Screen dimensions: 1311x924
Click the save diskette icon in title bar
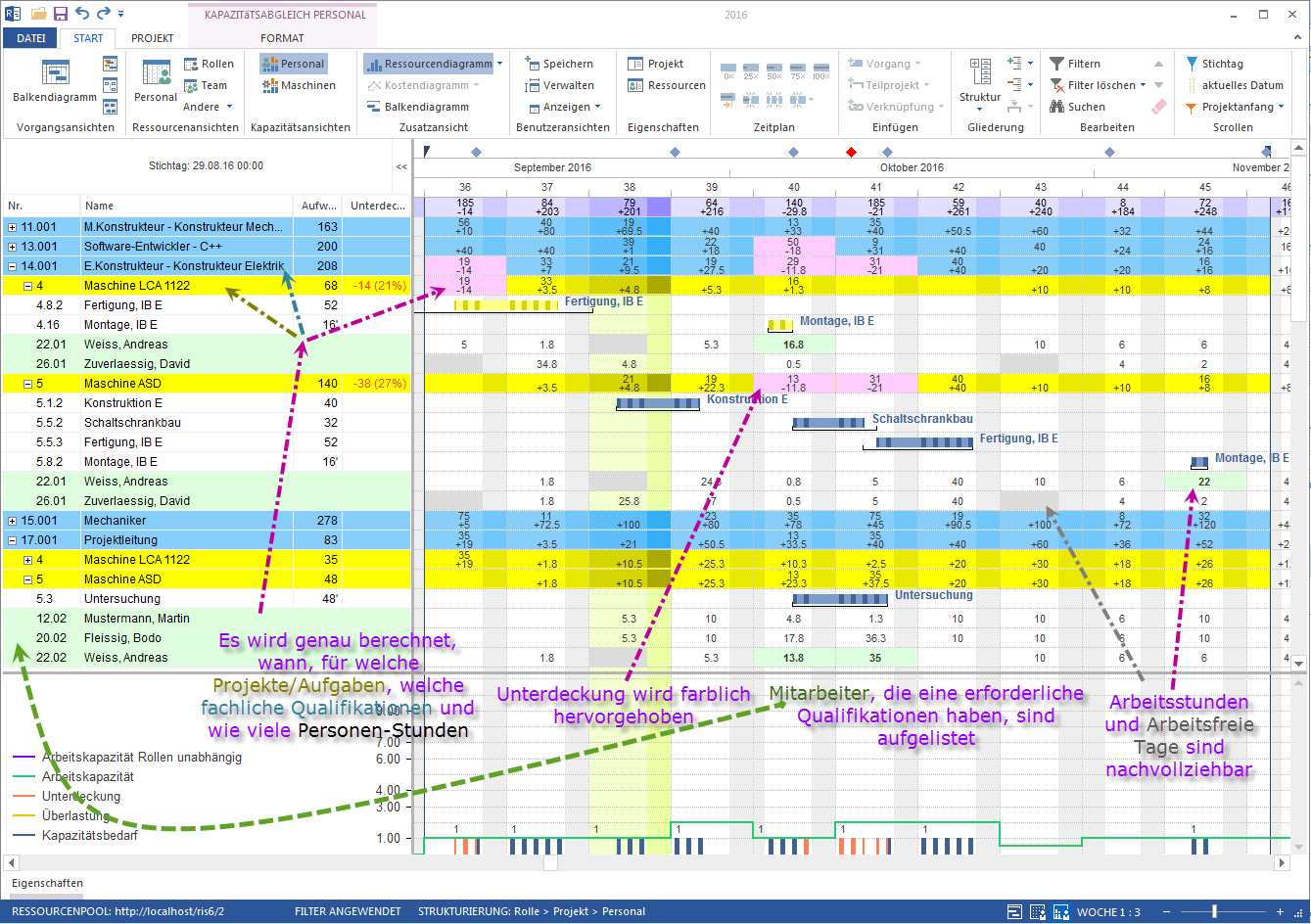pos(61,14)
